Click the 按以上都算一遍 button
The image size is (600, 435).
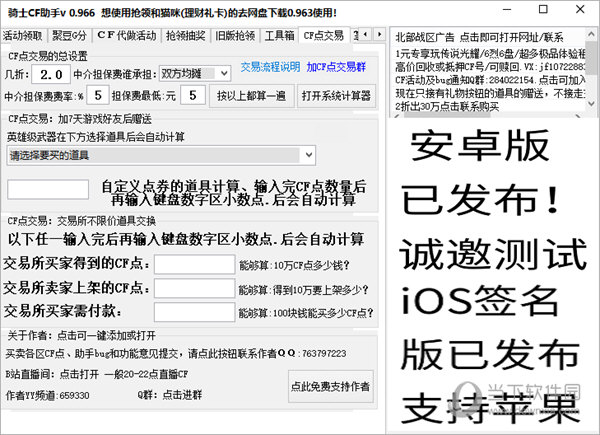pyautogui.click(x=251, y=96)
